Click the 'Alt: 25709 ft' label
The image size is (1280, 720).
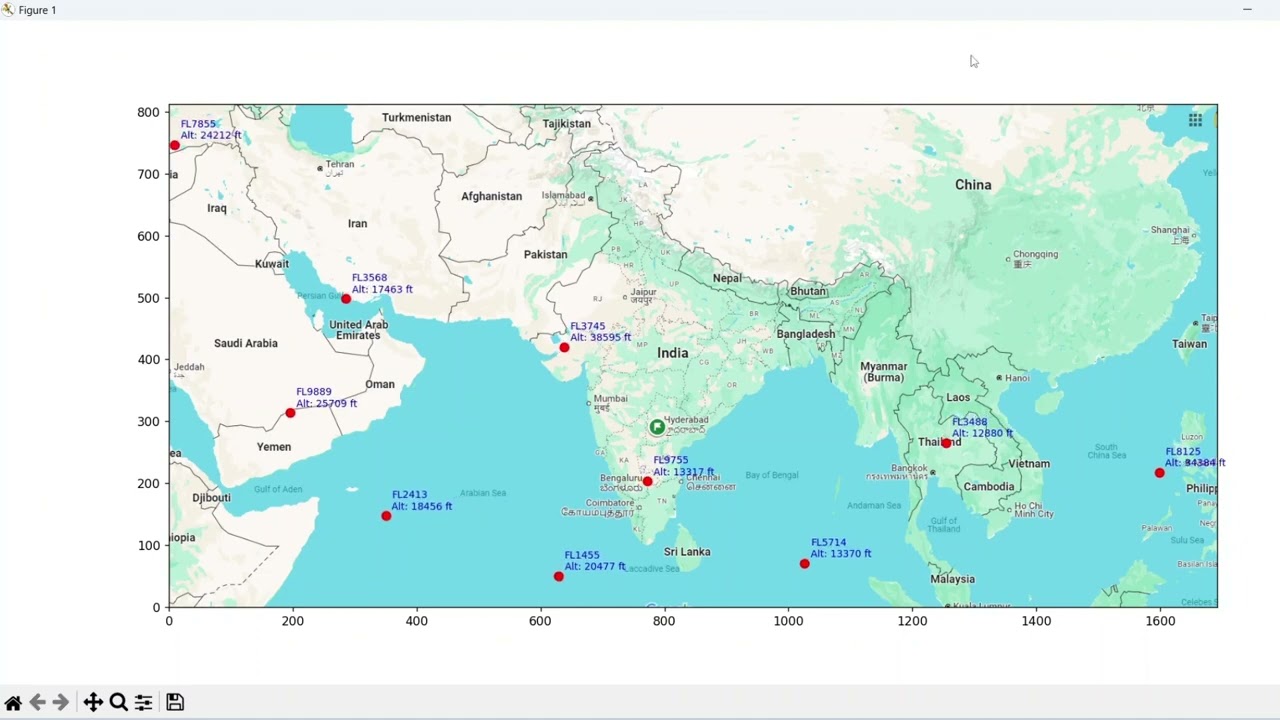tap(326, 403)
